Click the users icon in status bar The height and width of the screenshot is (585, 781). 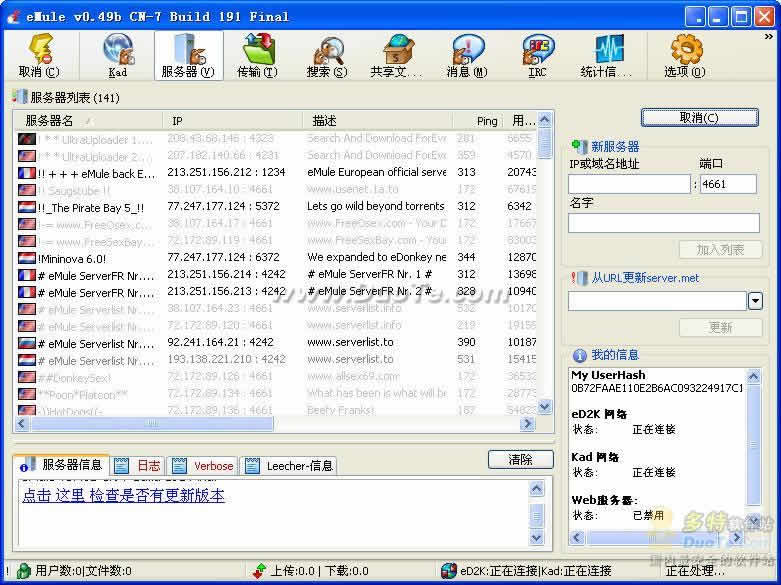point(23,571)
